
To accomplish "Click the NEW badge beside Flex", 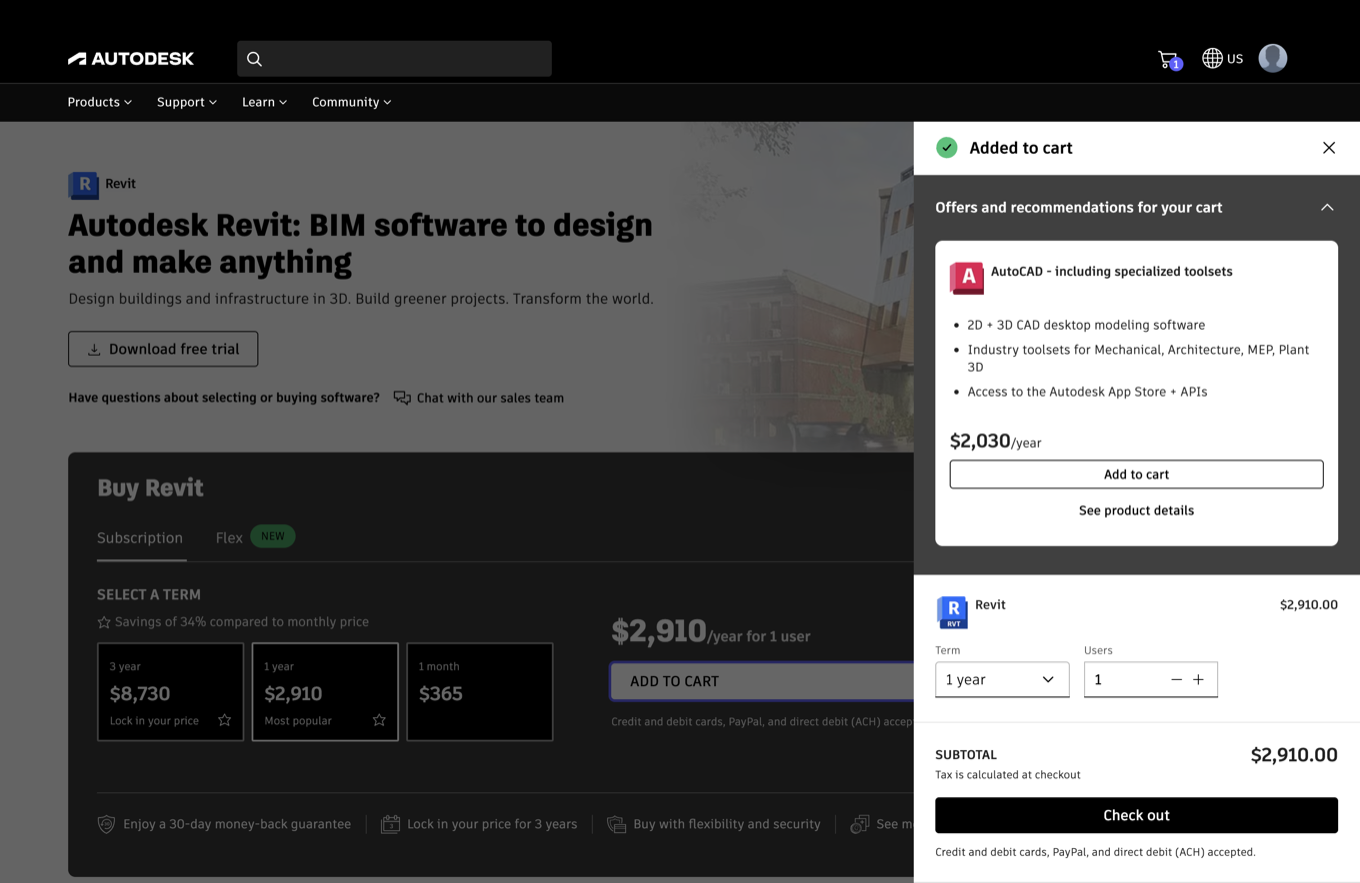I will (x=273, y=537).
